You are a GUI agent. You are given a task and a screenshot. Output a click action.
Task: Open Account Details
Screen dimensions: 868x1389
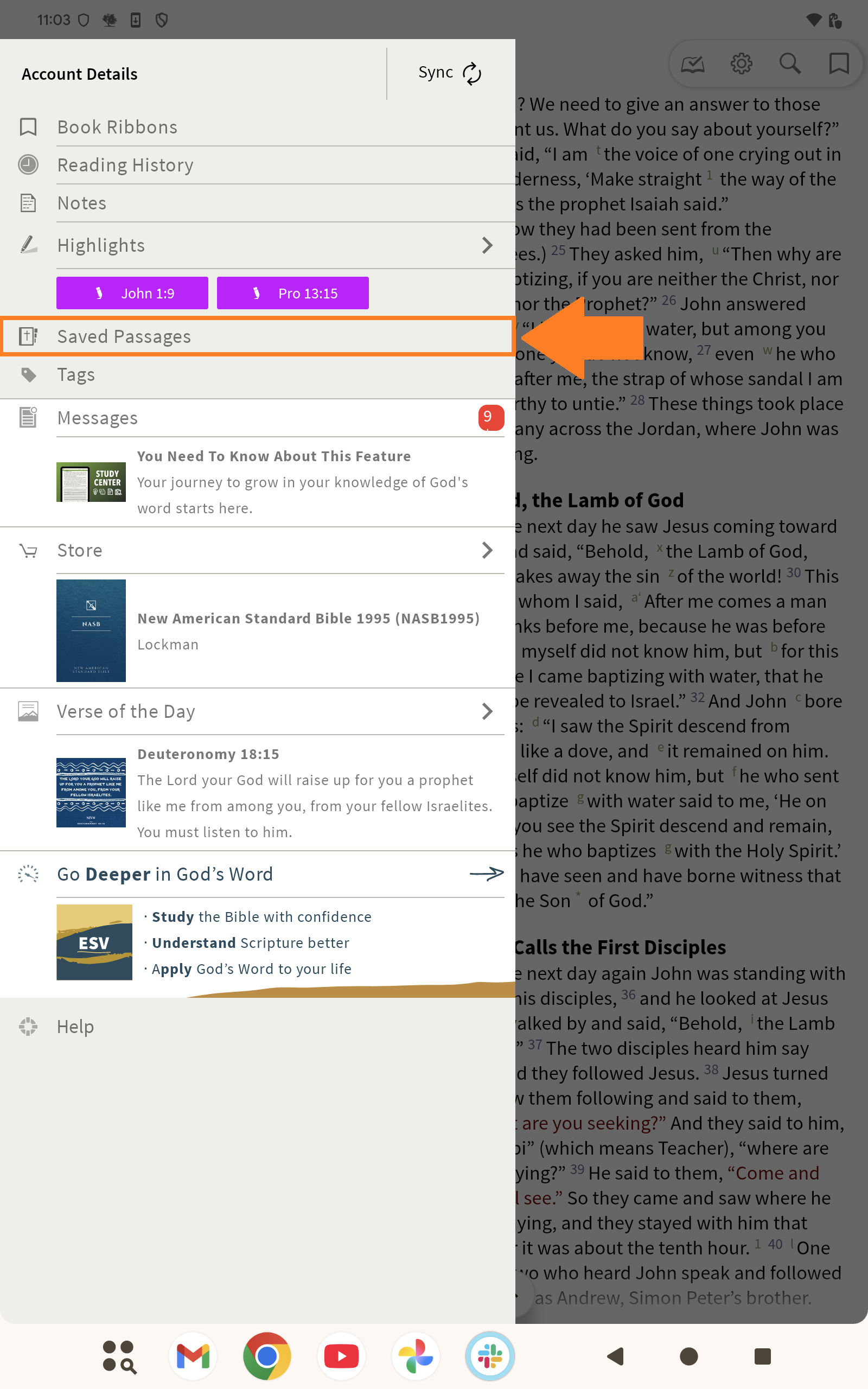pyautogui.click(x=80, y=74)
